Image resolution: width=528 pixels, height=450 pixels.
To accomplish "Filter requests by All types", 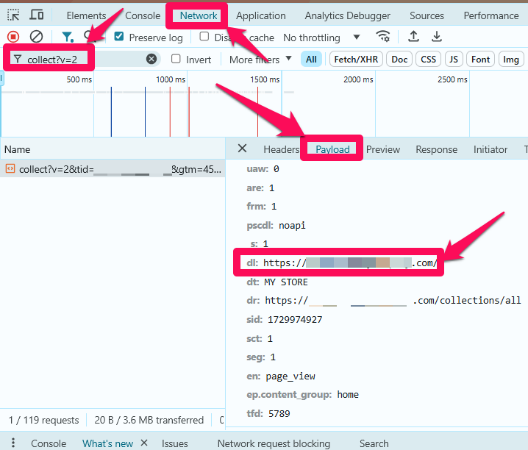I will pyautogui.click(x=311, y=59).
